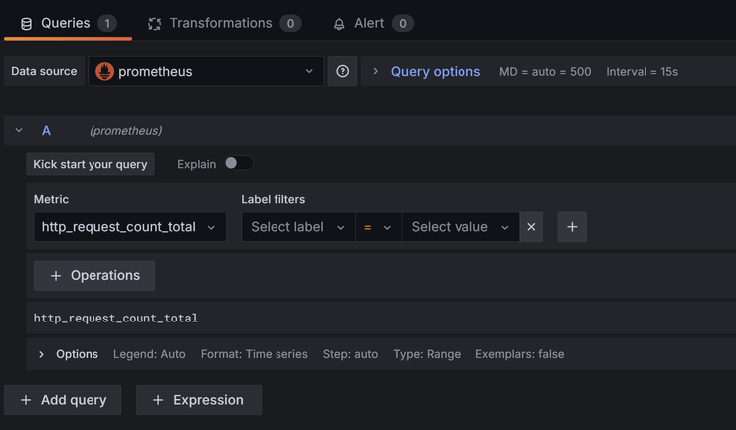Click the Add query button
Image resolution: width=736 pixels, height=430 pixels.
click(x=63, y=400)
